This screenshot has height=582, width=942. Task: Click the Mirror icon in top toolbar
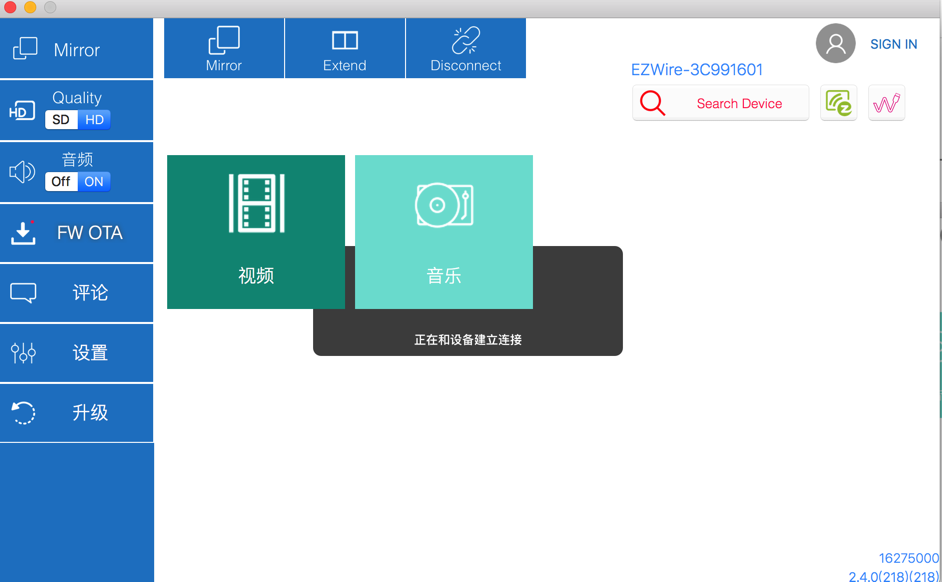tap(224, 40)
